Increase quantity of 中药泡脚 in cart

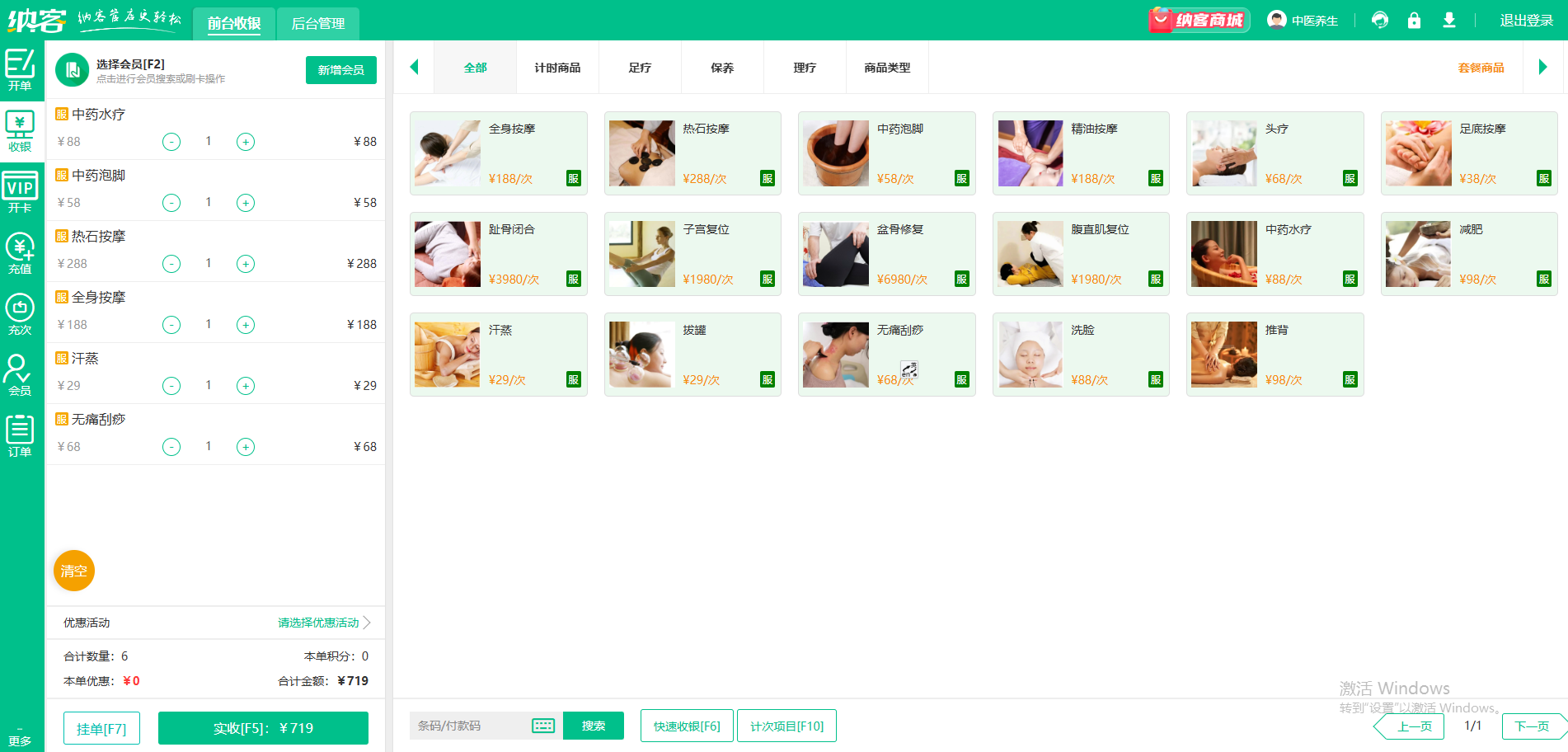point(246,203)
